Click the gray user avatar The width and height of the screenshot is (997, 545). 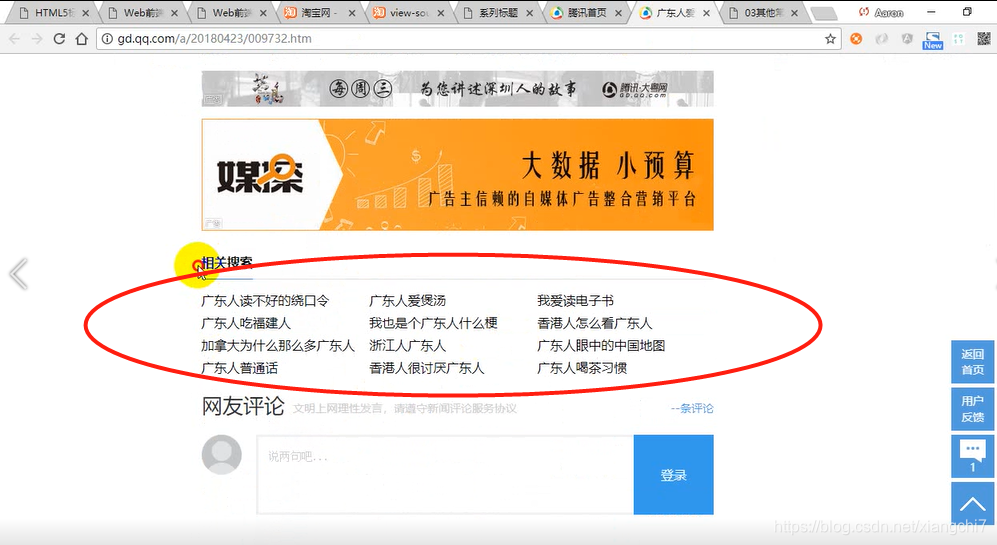tap(221, 455)
